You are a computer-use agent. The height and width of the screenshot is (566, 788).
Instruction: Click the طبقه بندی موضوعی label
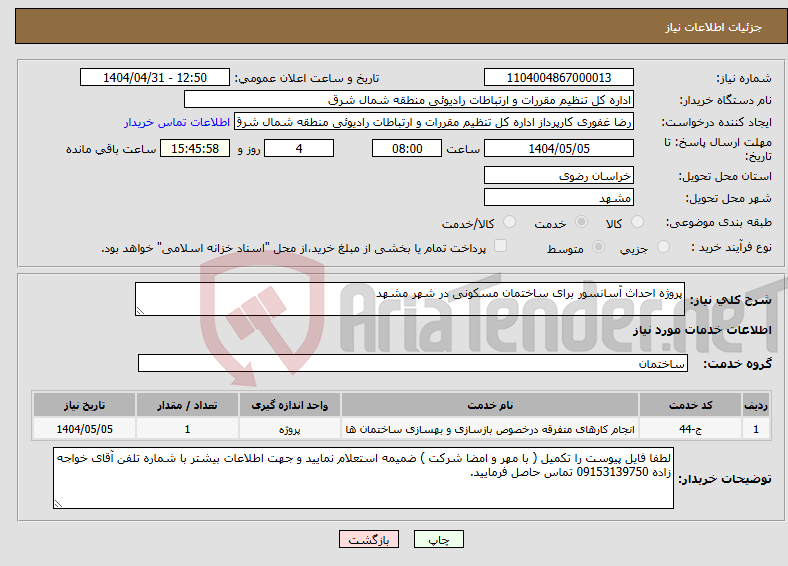tap(719, 222)
